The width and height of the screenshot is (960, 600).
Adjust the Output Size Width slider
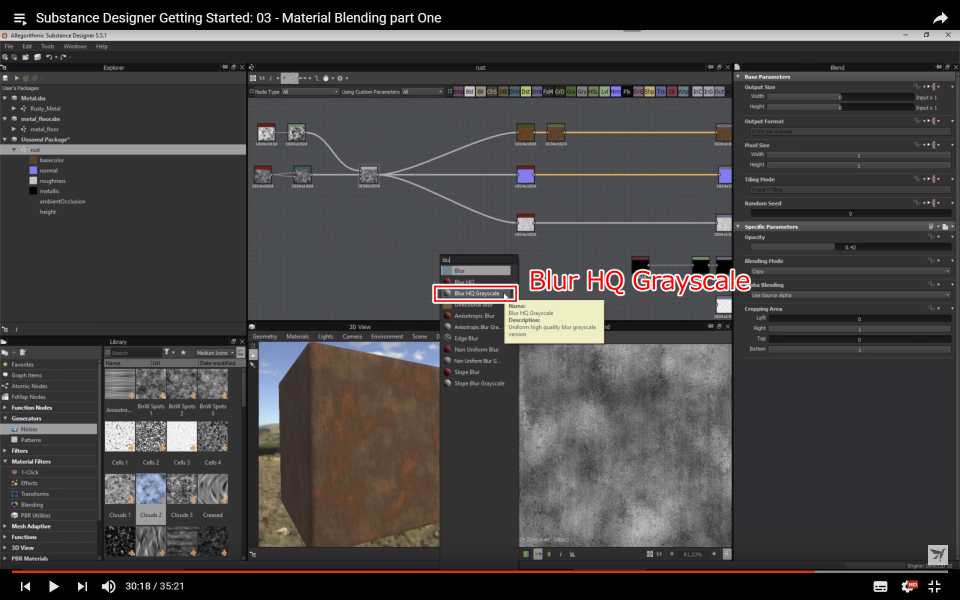click(x=840, y=97)
